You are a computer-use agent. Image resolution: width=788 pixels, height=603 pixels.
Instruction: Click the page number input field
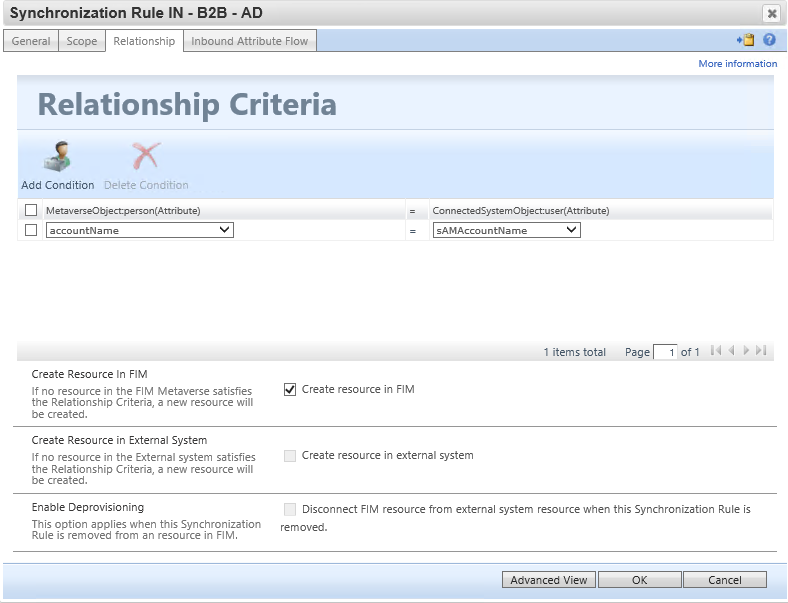(665, 352)
